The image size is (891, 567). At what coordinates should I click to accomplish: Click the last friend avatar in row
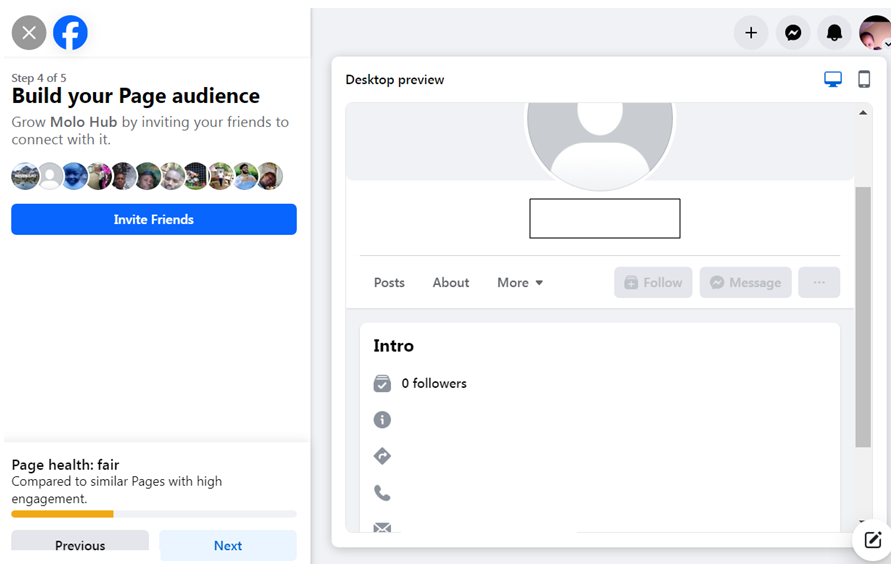[x=270, y=176]
